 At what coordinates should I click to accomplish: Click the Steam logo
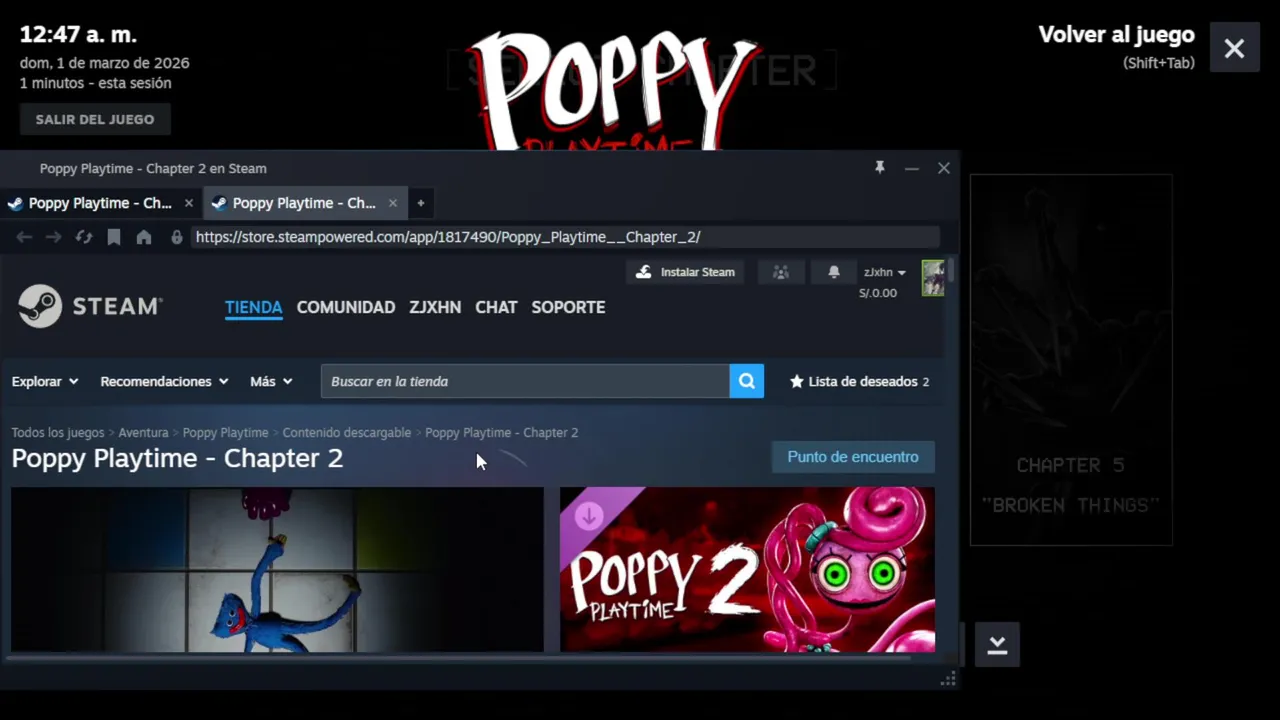coord(90,306)
